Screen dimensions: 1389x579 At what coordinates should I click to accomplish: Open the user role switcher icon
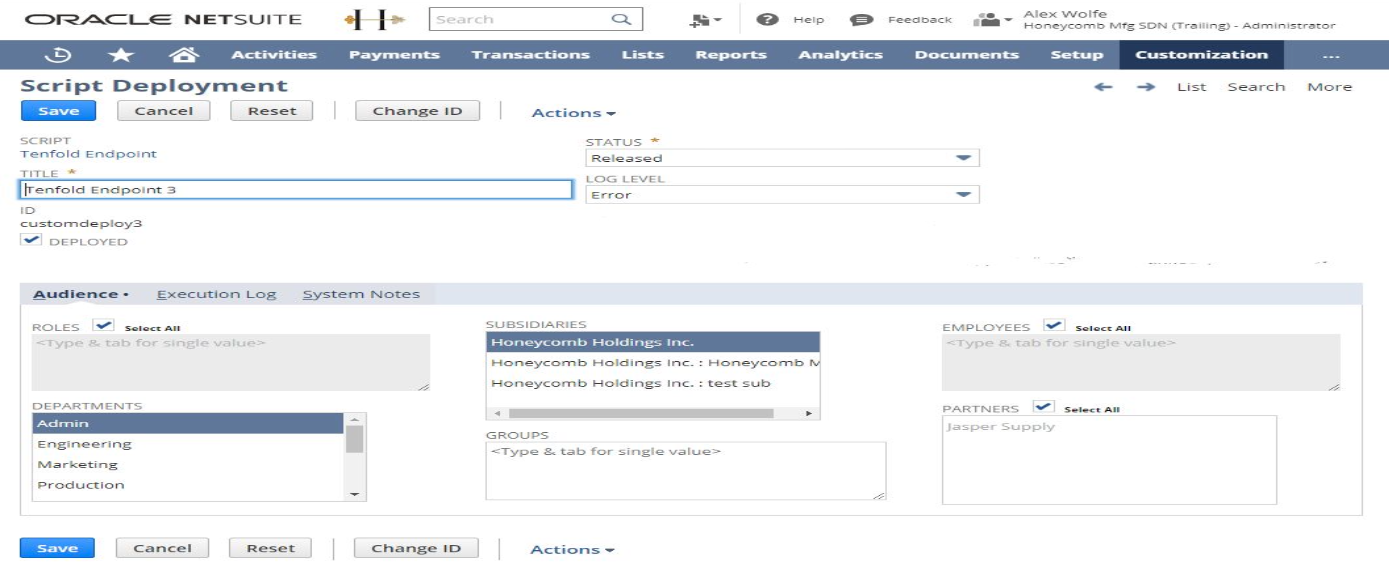pyautogui.click(x=992, y=20)
